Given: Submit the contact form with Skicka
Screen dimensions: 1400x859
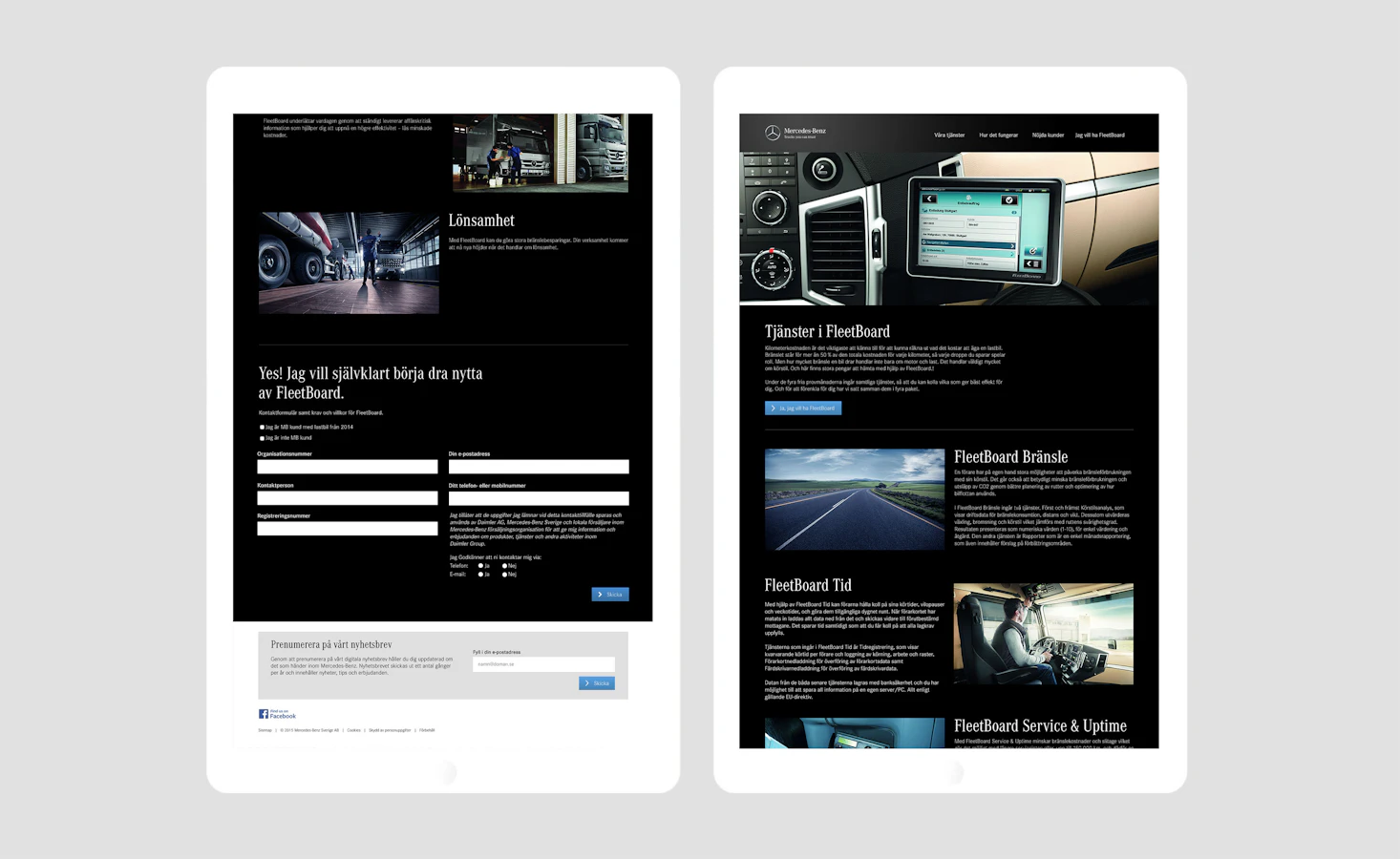Looking at the screenshot, I should pyautogui.click(x=610, y=595).
